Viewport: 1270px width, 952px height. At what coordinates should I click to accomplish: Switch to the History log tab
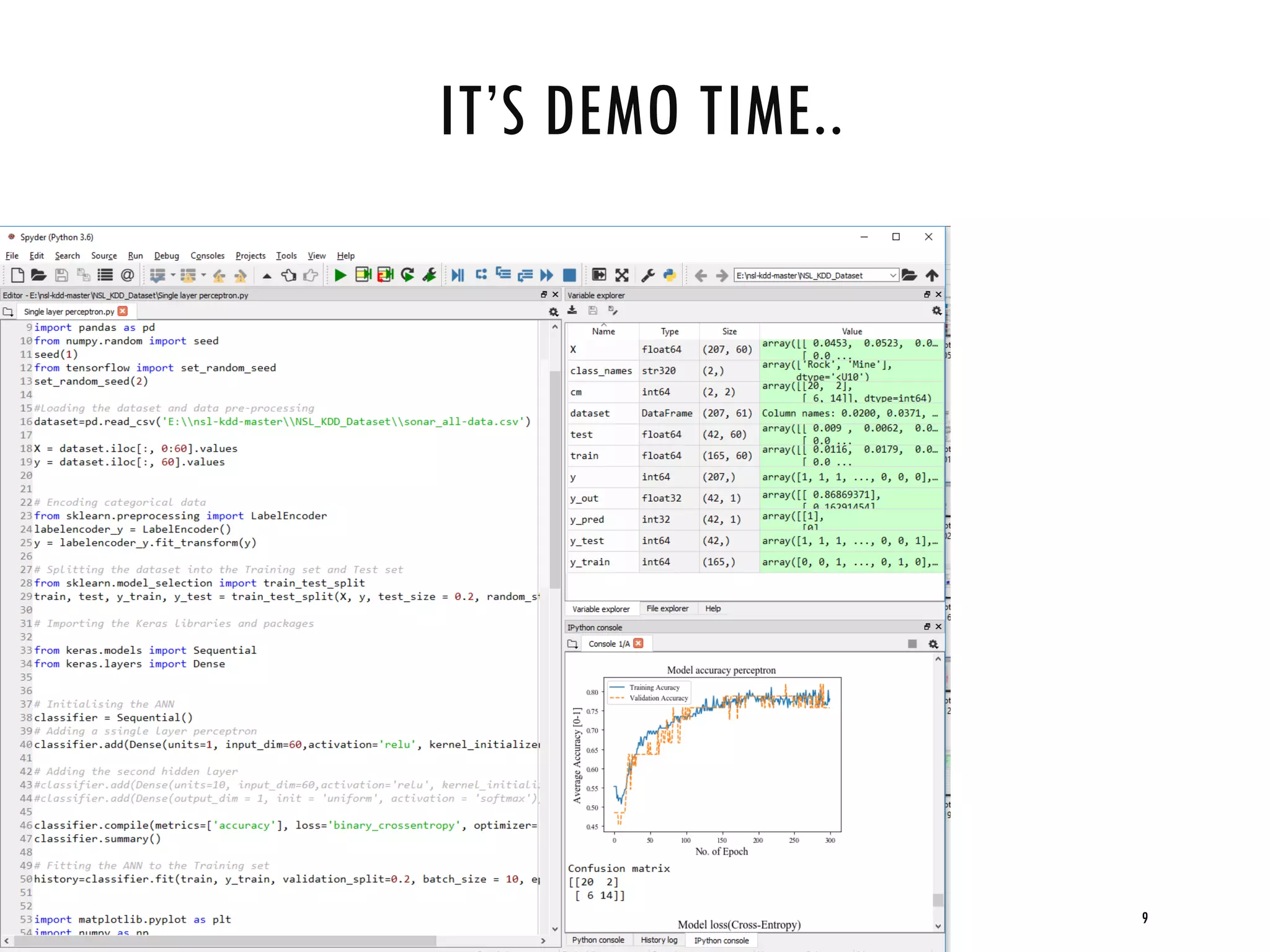[659, 940]
